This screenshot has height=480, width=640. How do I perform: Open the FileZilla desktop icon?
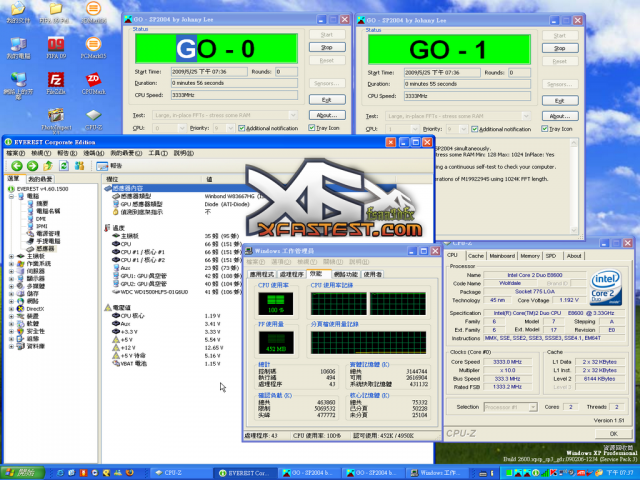pos(56,83)
